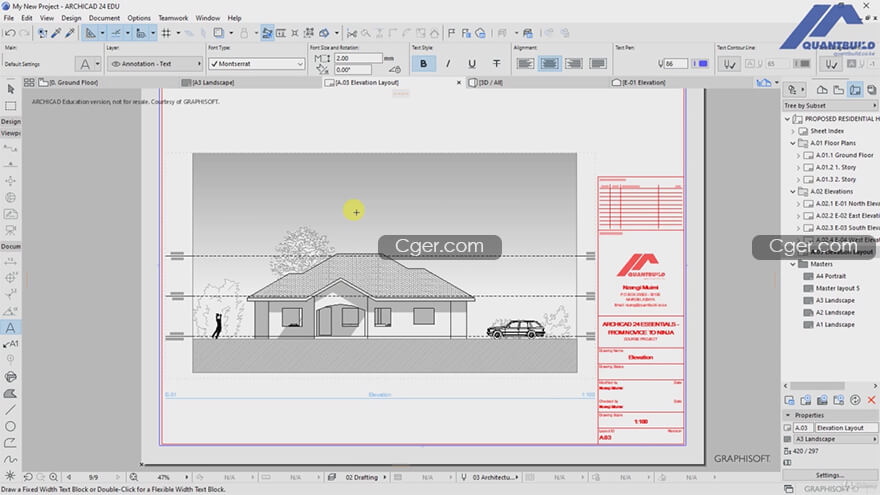Open the Teamwork menu
Image resolution: width=880 pixels, height=495 pixels.
[173, 18]
